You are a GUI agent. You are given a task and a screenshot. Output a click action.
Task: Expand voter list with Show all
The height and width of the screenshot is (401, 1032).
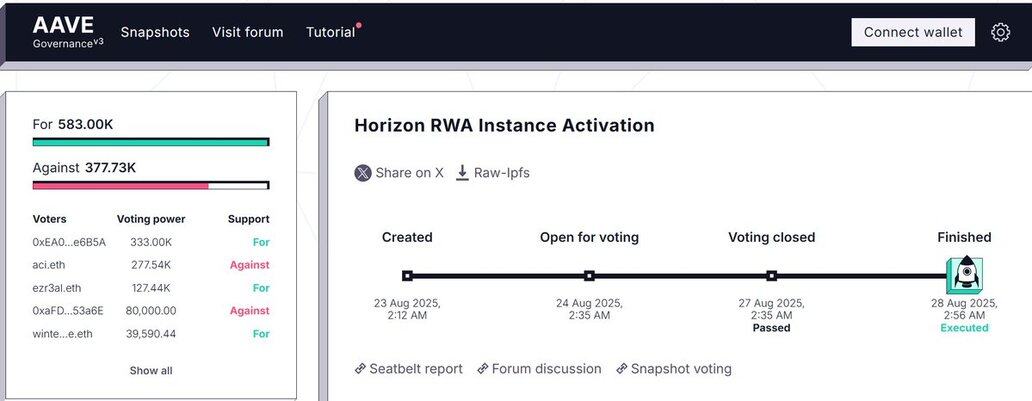(x=151, y=371)
